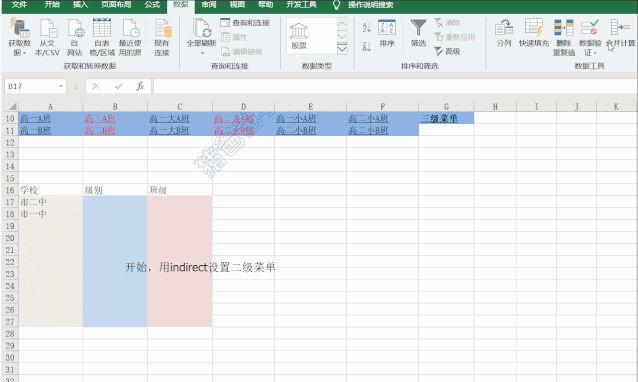Expand Refresh All dropdown arrow
Screen dimensions: 638x382
pos(202,53)
